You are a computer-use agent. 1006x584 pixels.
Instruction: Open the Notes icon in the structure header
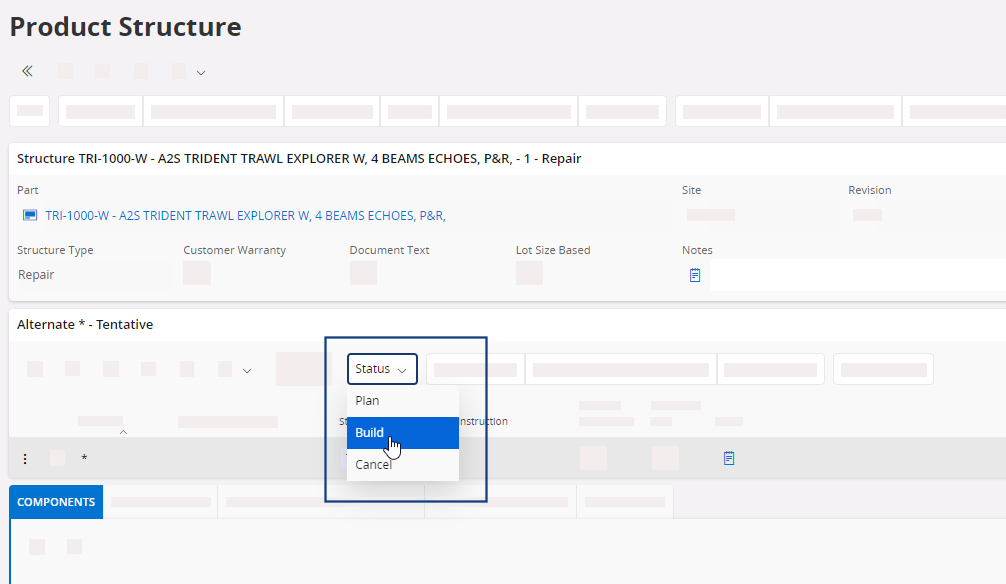tap(695, 275)
